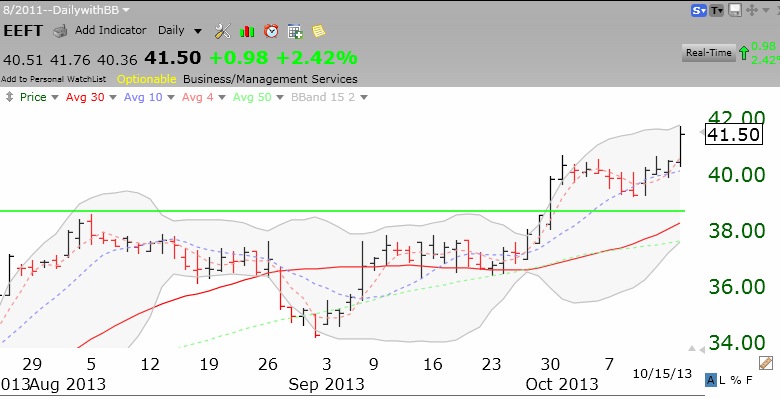The width and height of the screenshot is (780, 399).
Task: Open the gray window options arrow beside move icon
Action: (x=765, y=10)
